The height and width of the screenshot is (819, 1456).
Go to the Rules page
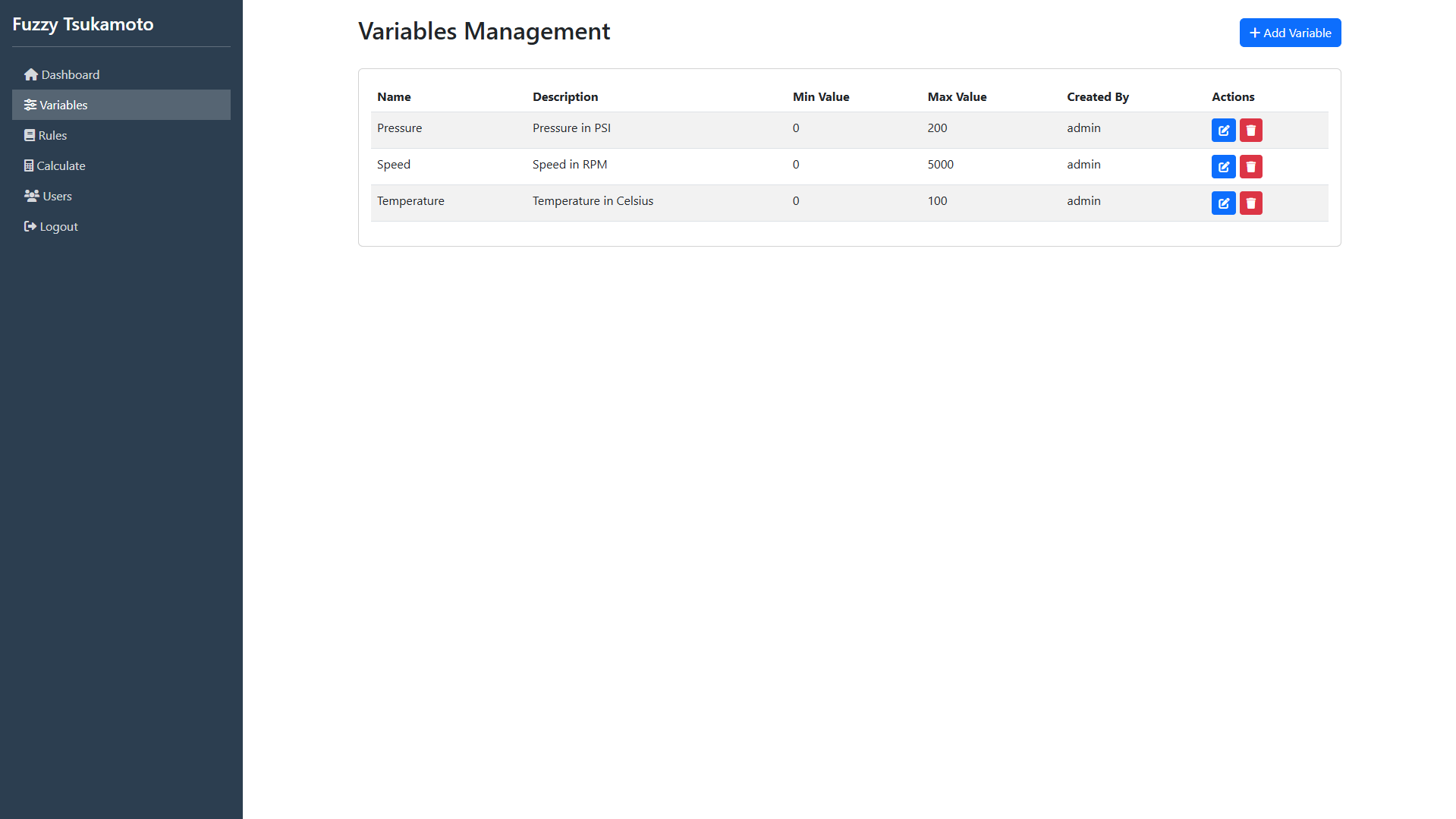point(121,135)
